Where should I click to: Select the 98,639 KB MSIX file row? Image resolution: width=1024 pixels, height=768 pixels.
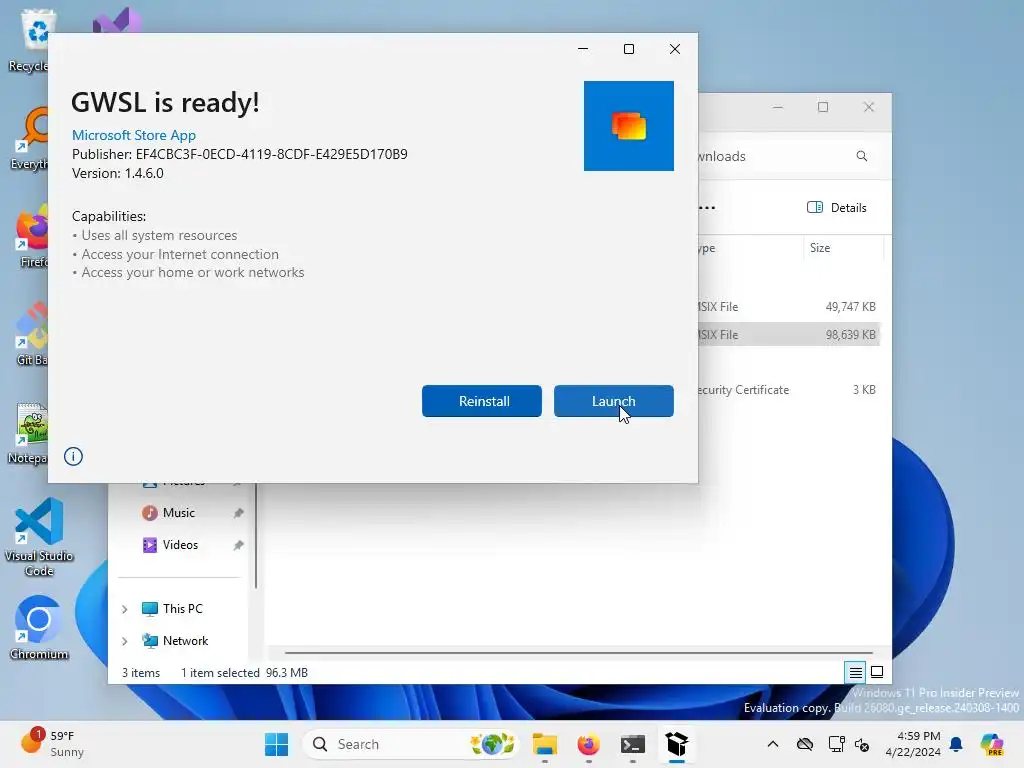(x=788, y=334)
